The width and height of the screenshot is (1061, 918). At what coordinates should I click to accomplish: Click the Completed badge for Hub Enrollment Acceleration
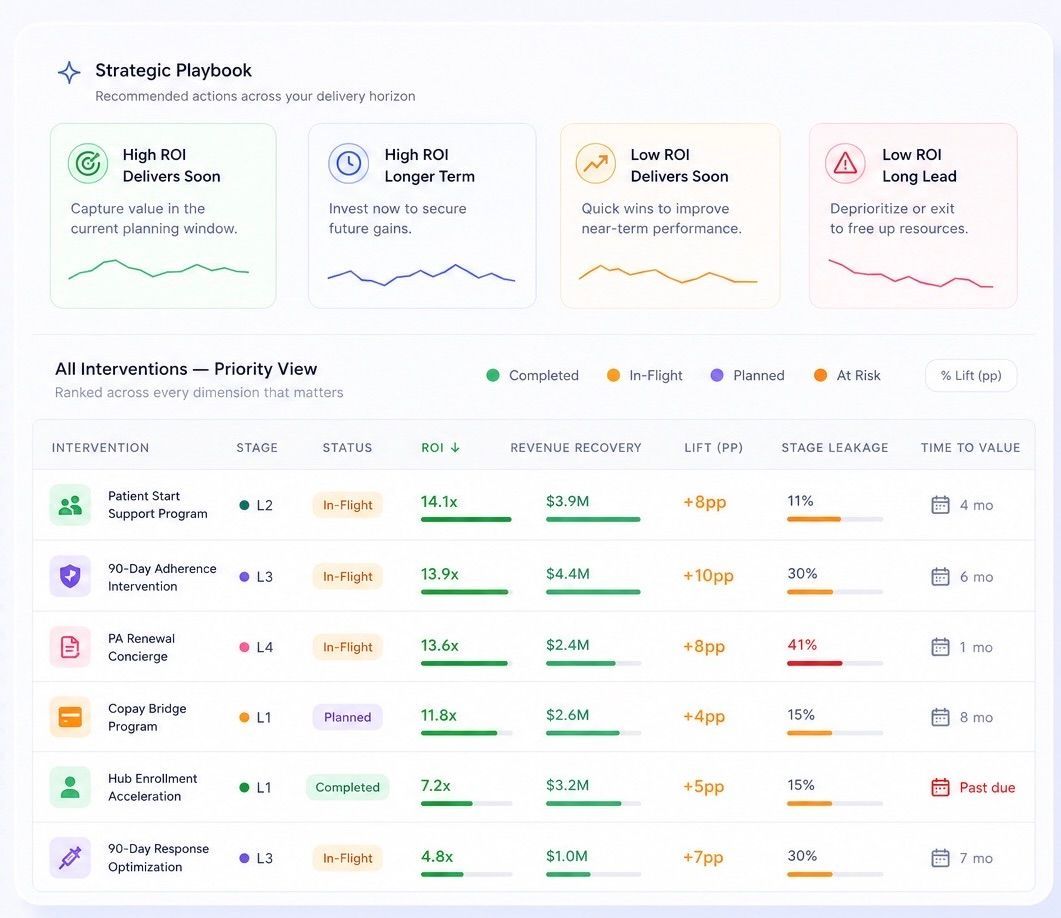(x=347, y=787)
